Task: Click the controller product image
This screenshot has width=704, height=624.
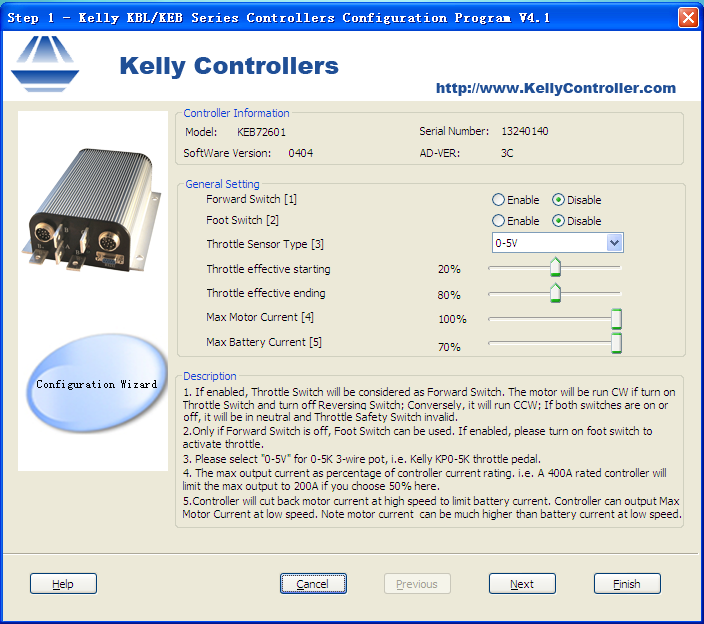Action: [x=94, y=205]
